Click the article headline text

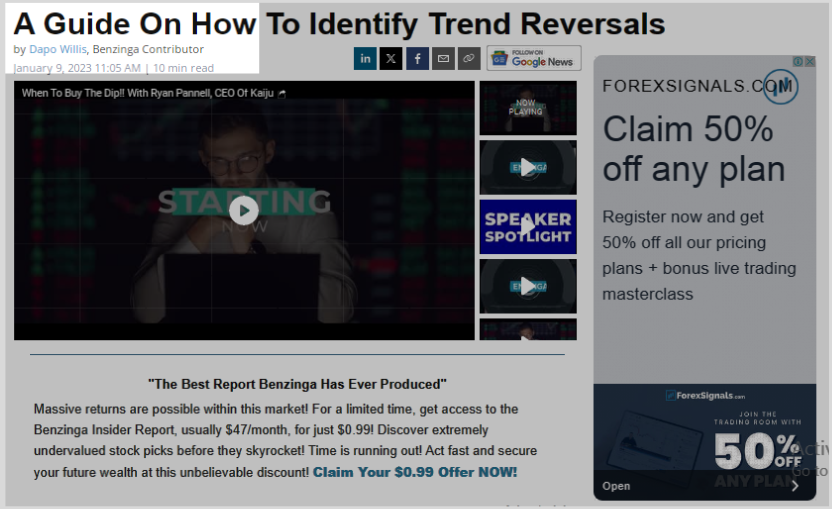[339, 24]
